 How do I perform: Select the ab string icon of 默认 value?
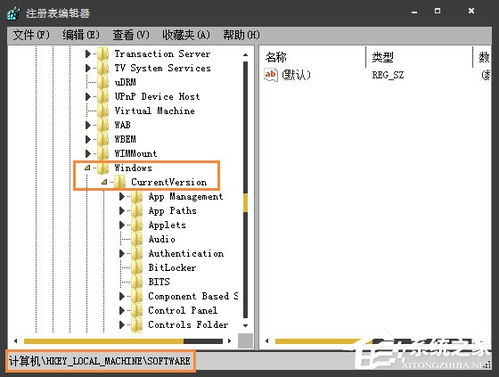(x=270, y=74)
